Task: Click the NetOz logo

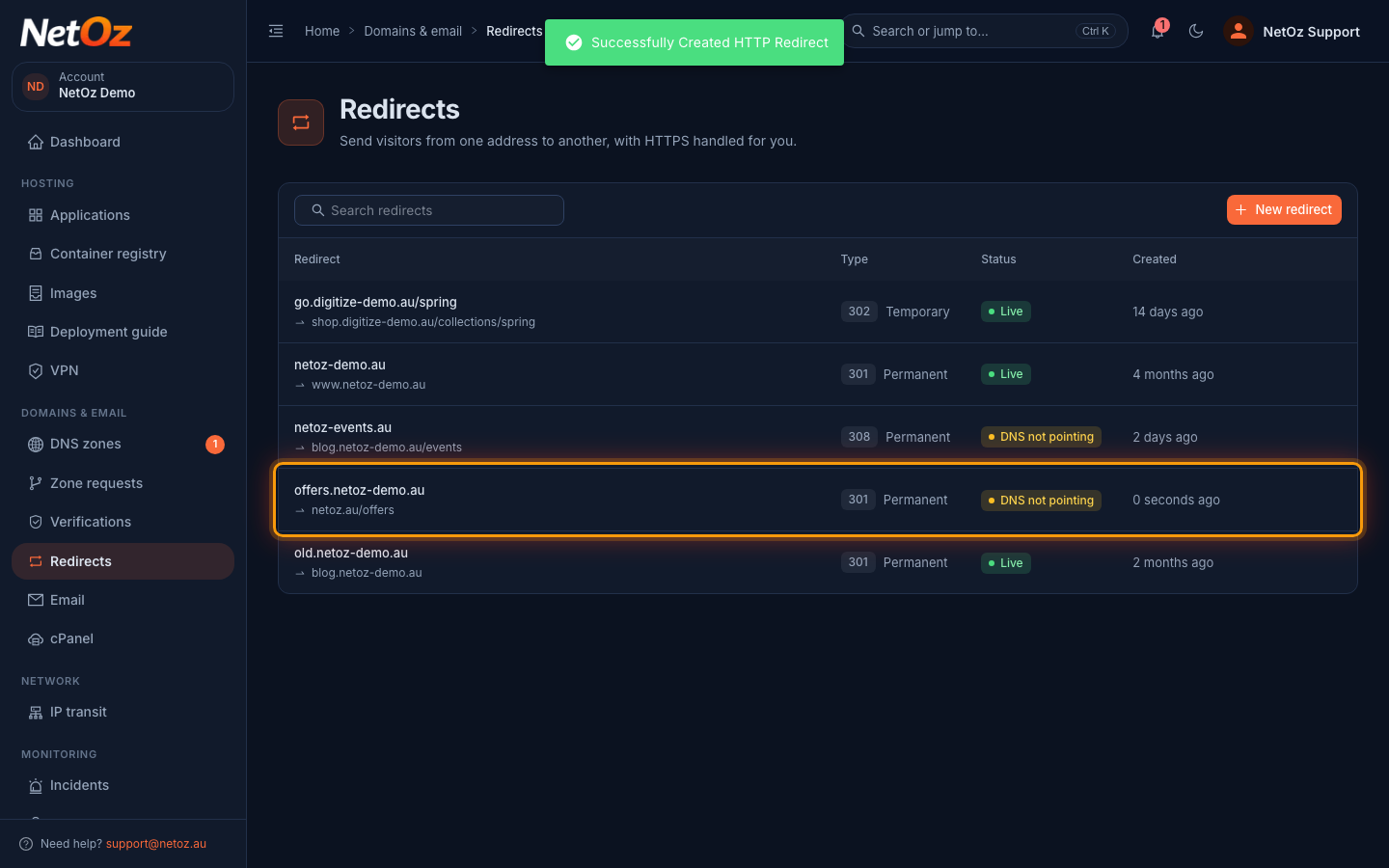Action: (76, 33)
